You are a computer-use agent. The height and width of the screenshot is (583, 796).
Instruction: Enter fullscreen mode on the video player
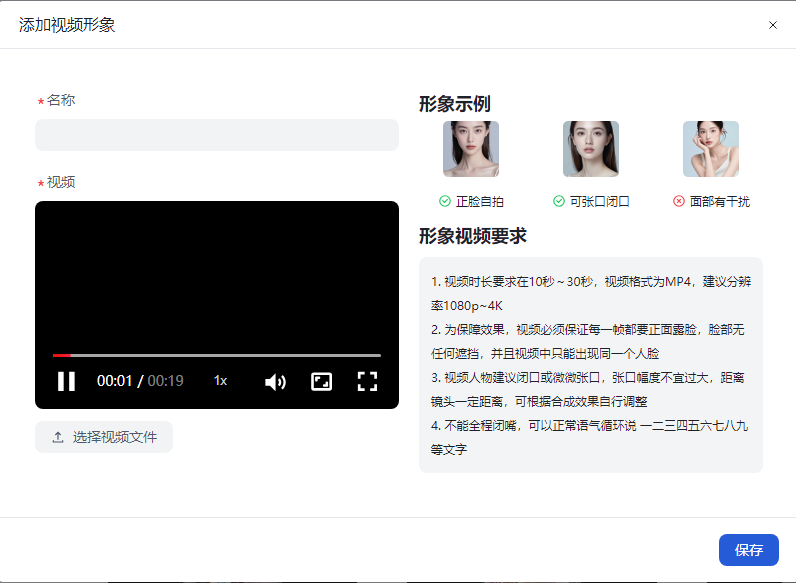point(367,381)
